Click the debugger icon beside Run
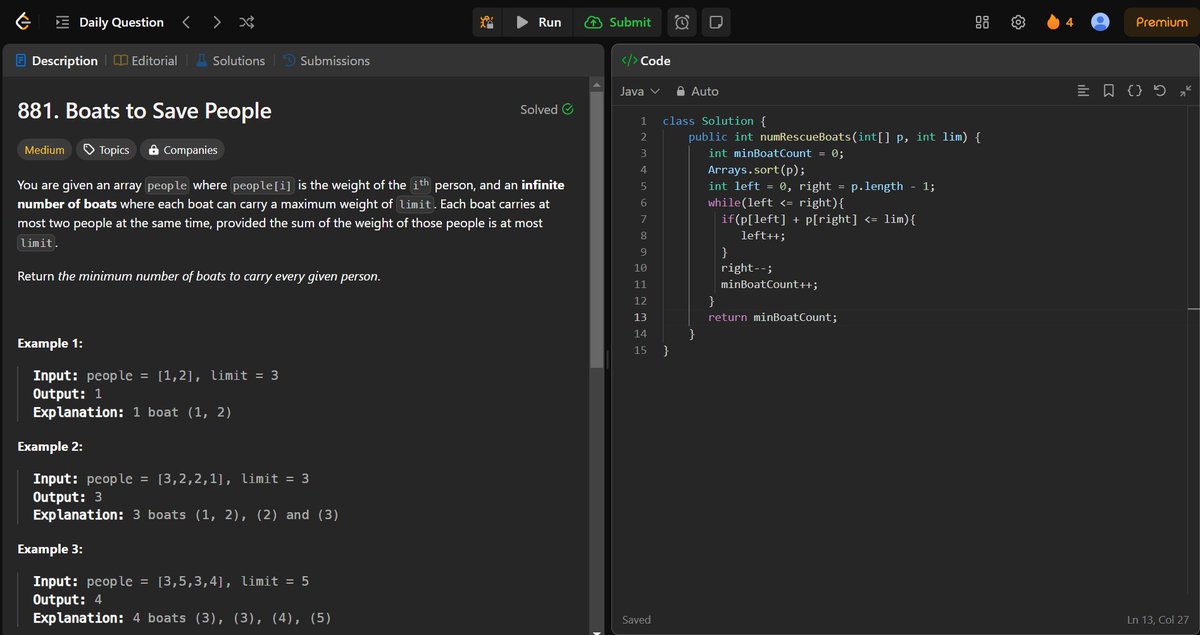This screenshot has width=1200, height=635. tap(487, 22)
